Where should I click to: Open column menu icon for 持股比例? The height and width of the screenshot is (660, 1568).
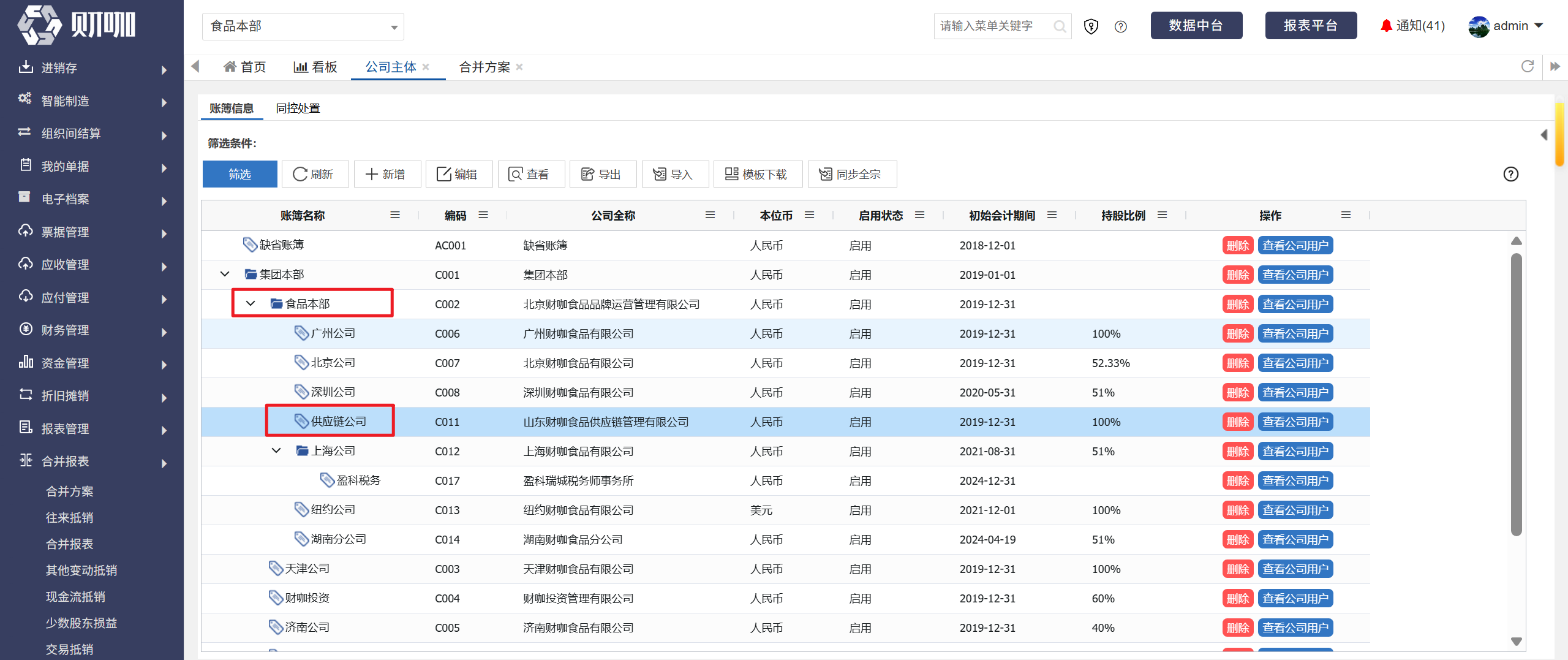pyautogui.click(x=1162, y=215)
